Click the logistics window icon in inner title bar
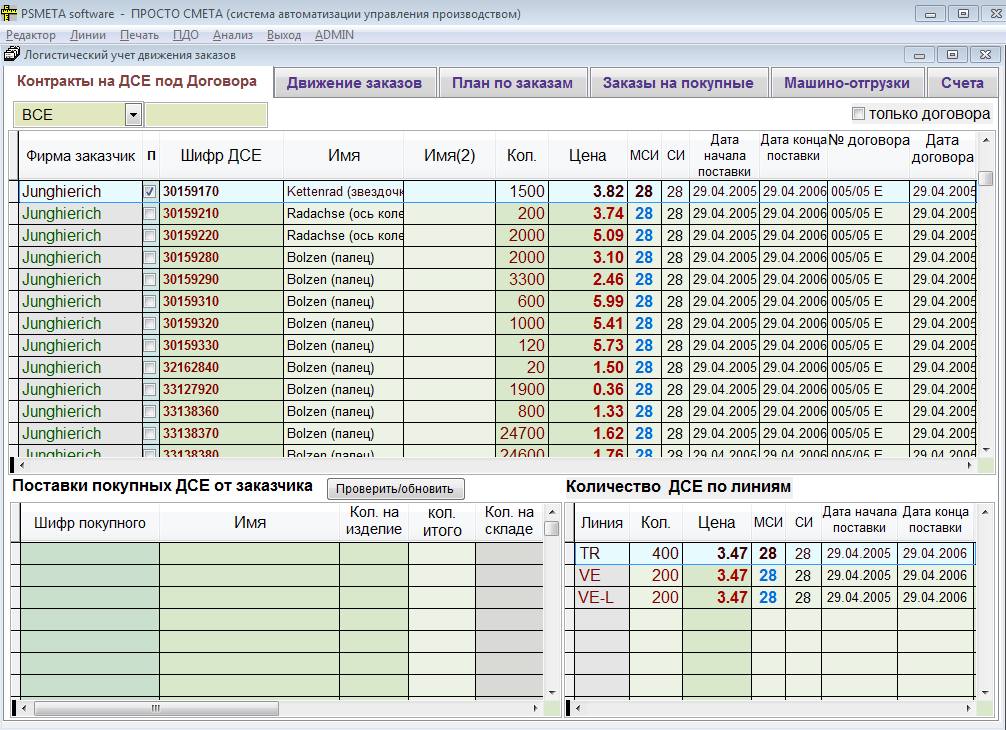This screenshot has width=1006, height=730. pyautogui.click(x=13, y=55)
